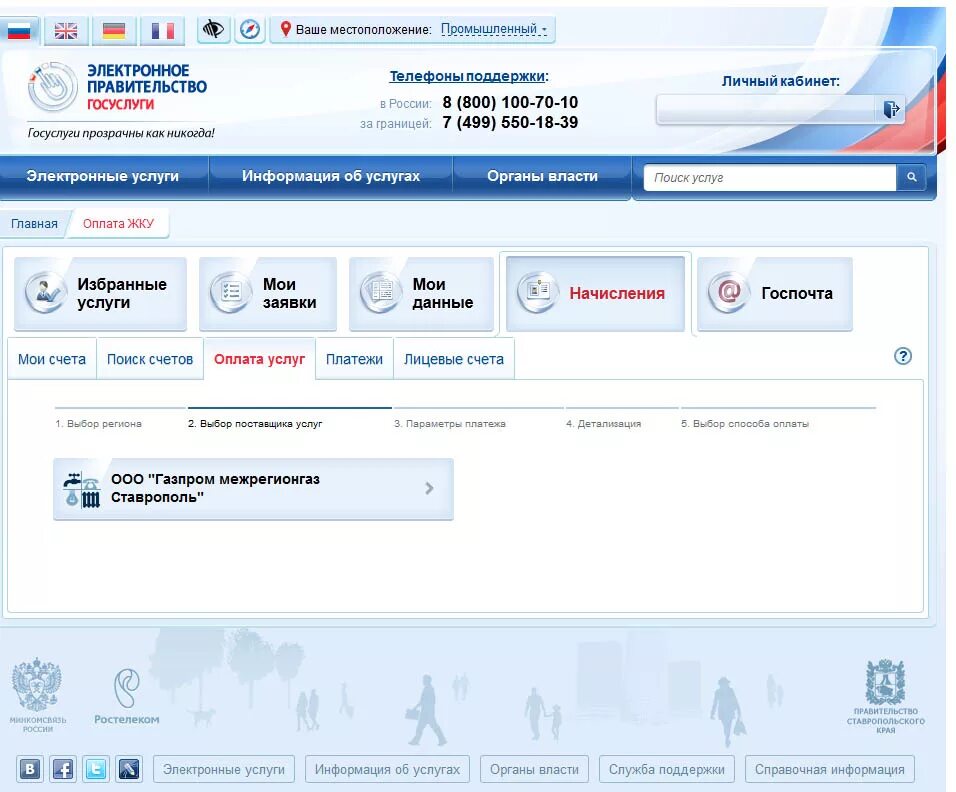Viewport: 956px width, 792px height.
Task: Select the German flag language option
Action: (x=114, y=30)
